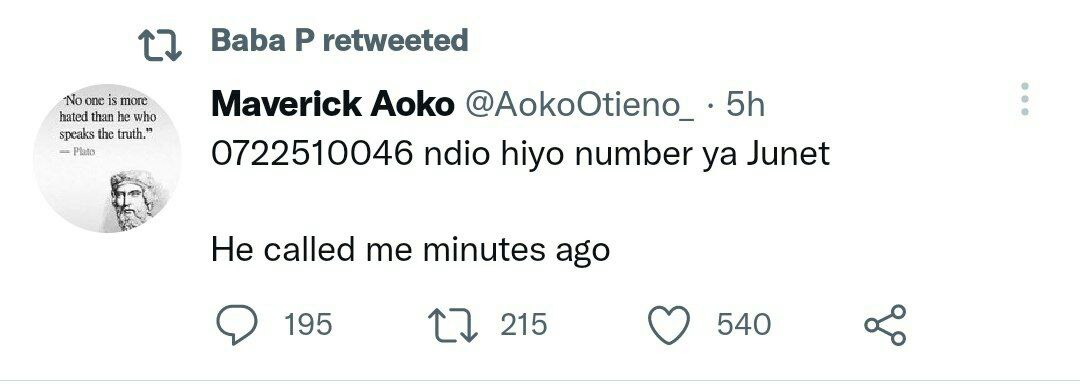This screenshot has width=1080, height=387.
Task: Click the retweet indicator icon above the tweet
Action: click(x=160, y=45)
